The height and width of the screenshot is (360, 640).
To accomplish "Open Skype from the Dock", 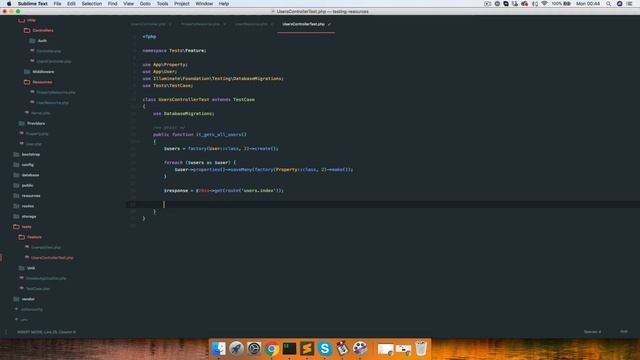I will tap(324, 349).
